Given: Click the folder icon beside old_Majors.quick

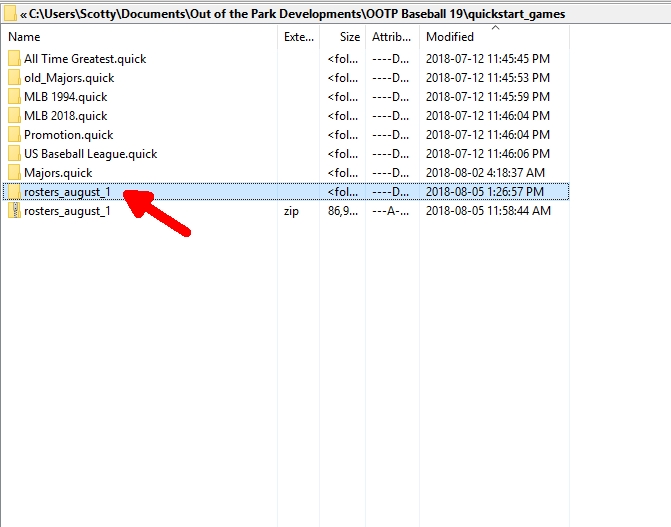Looking at the screenshot, I should tap(14, 77).
